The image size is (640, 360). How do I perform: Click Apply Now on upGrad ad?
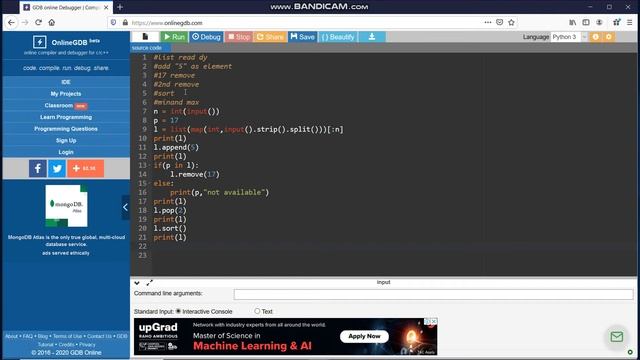coord(364,336)
